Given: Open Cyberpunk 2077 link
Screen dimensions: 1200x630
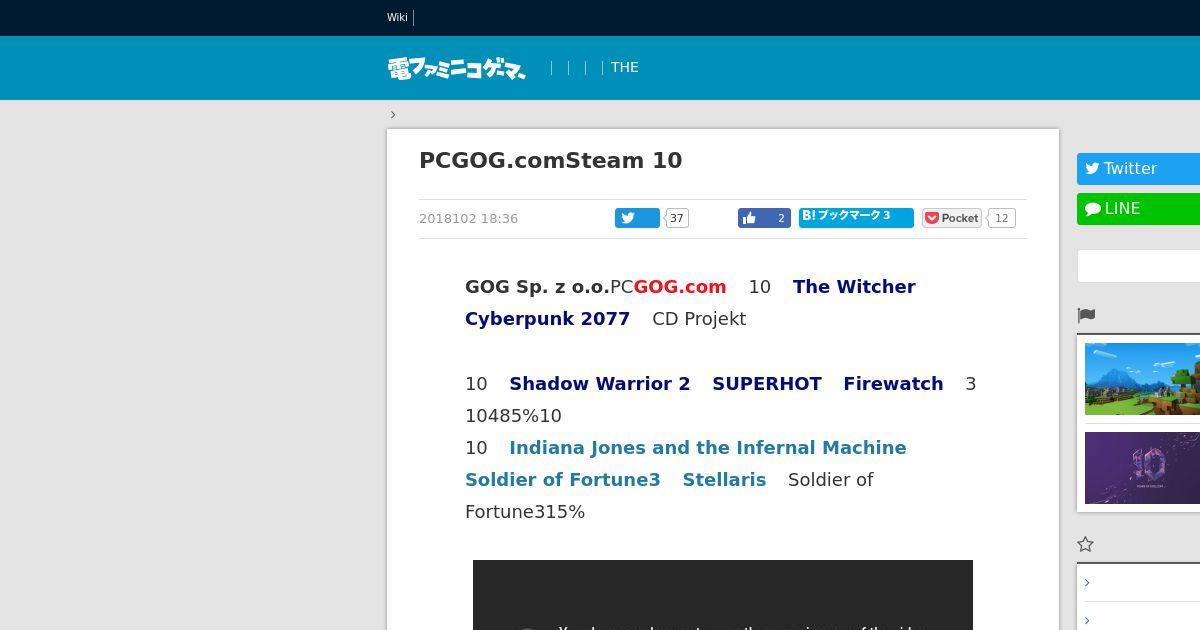Looking at the screenshot, I should (547, 319).
